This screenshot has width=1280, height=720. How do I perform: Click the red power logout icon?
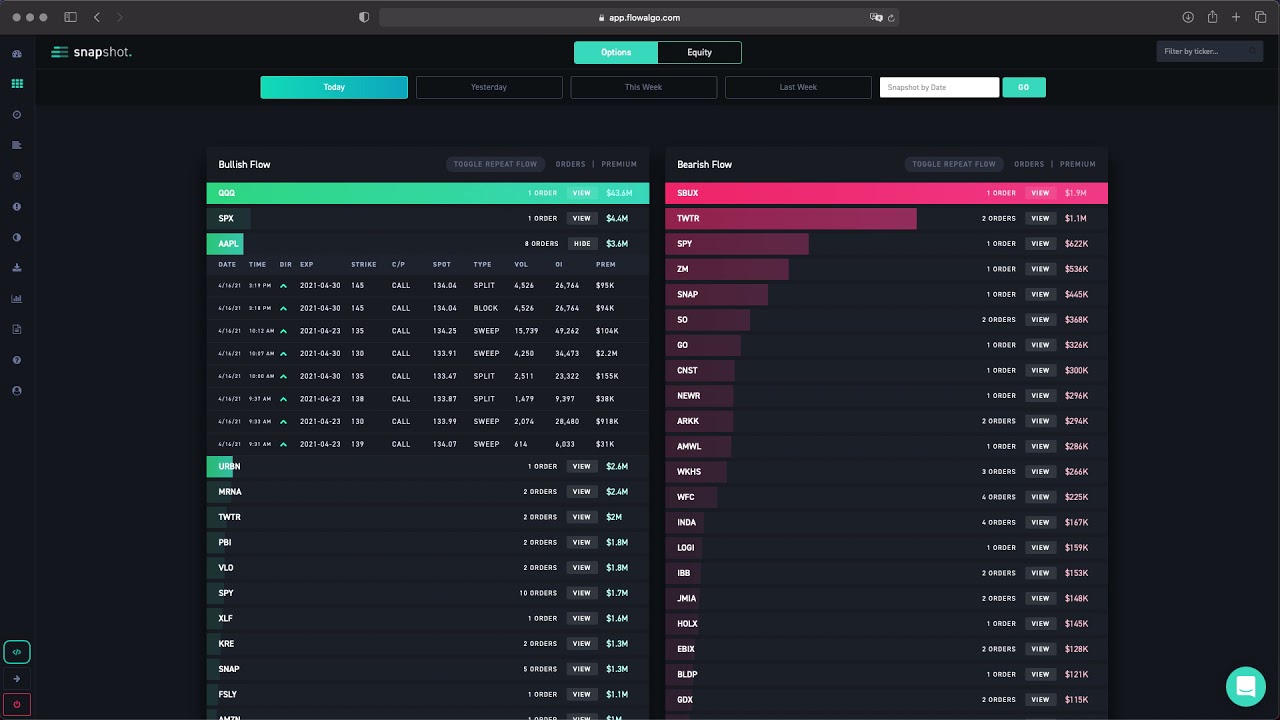coord(17,704)
